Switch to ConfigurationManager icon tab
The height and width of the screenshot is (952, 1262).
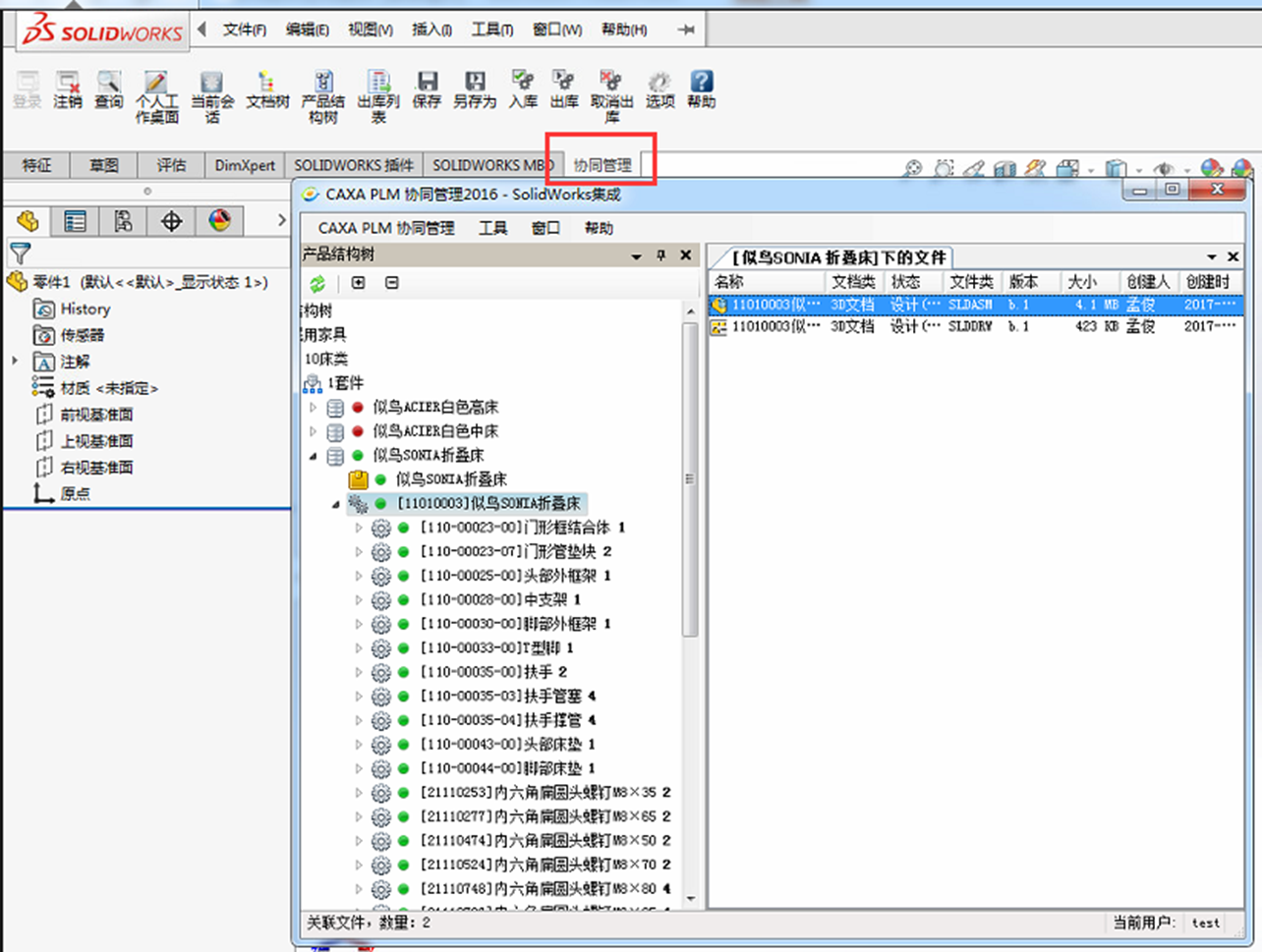click(123, 221)
